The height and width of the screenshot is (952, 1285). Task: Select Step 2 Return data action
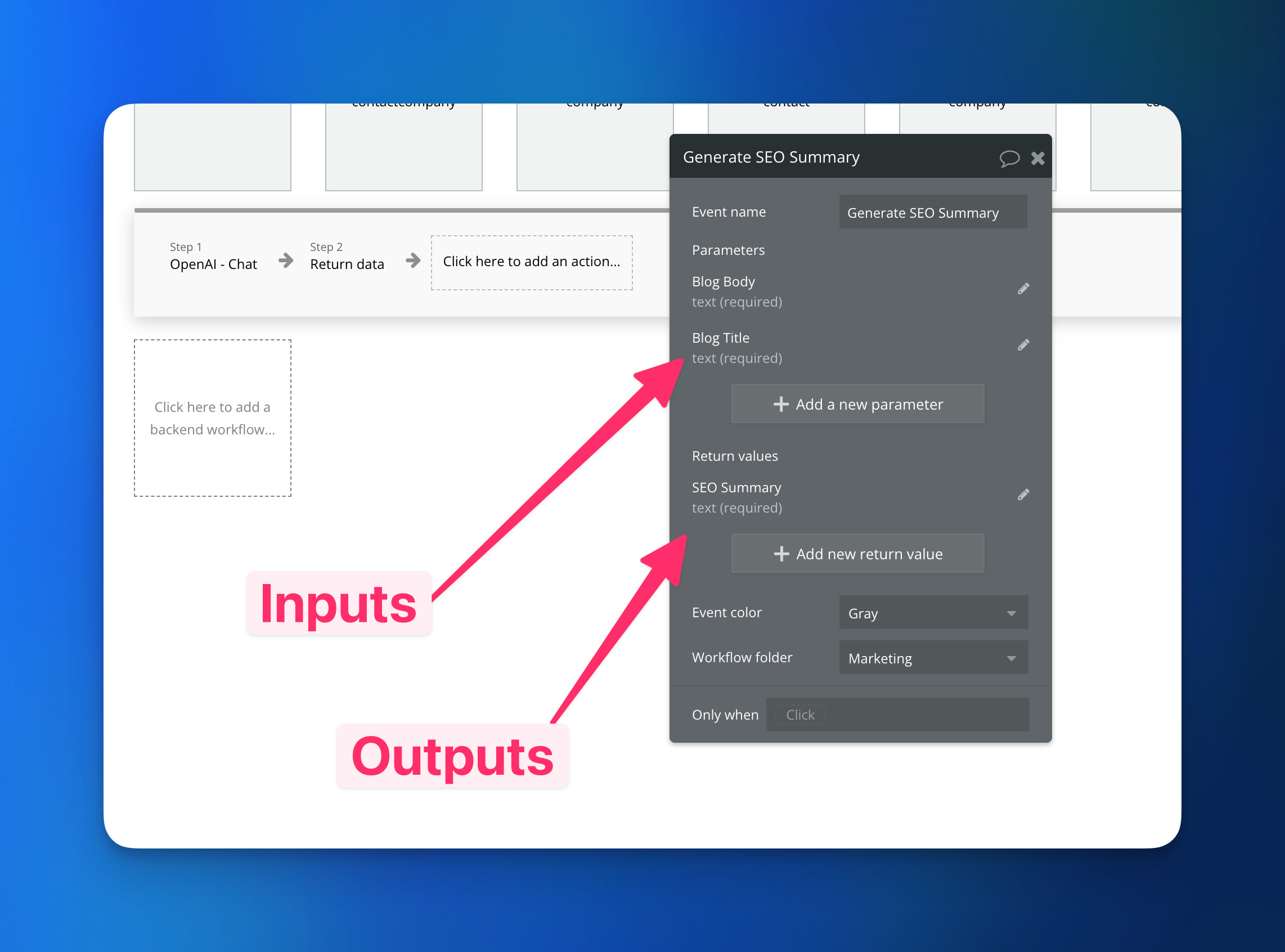coord(347,257)
